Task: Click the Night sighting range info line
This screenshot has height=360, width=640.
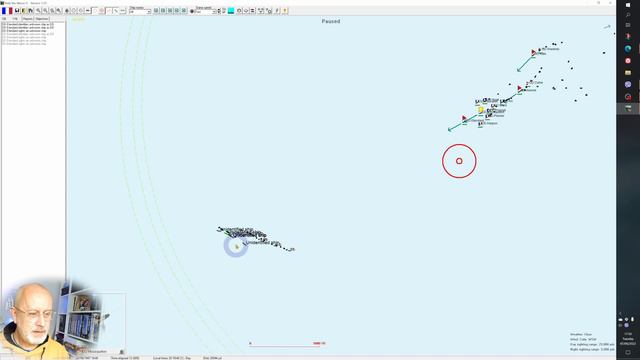Action: 592,349
